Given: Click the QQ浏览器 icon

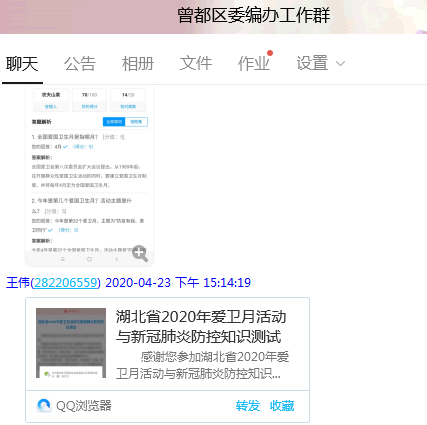Looking at the screenshot, I should [44, 406].
